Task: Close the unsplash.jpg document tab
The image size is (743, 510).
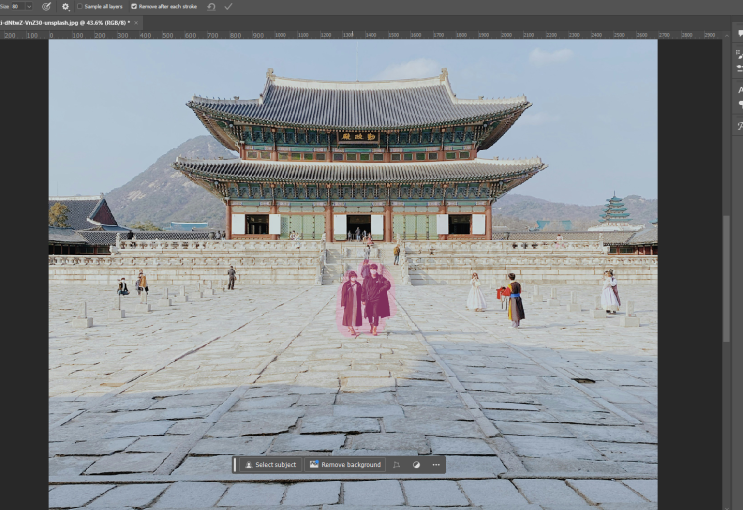Action: point(136,22)
